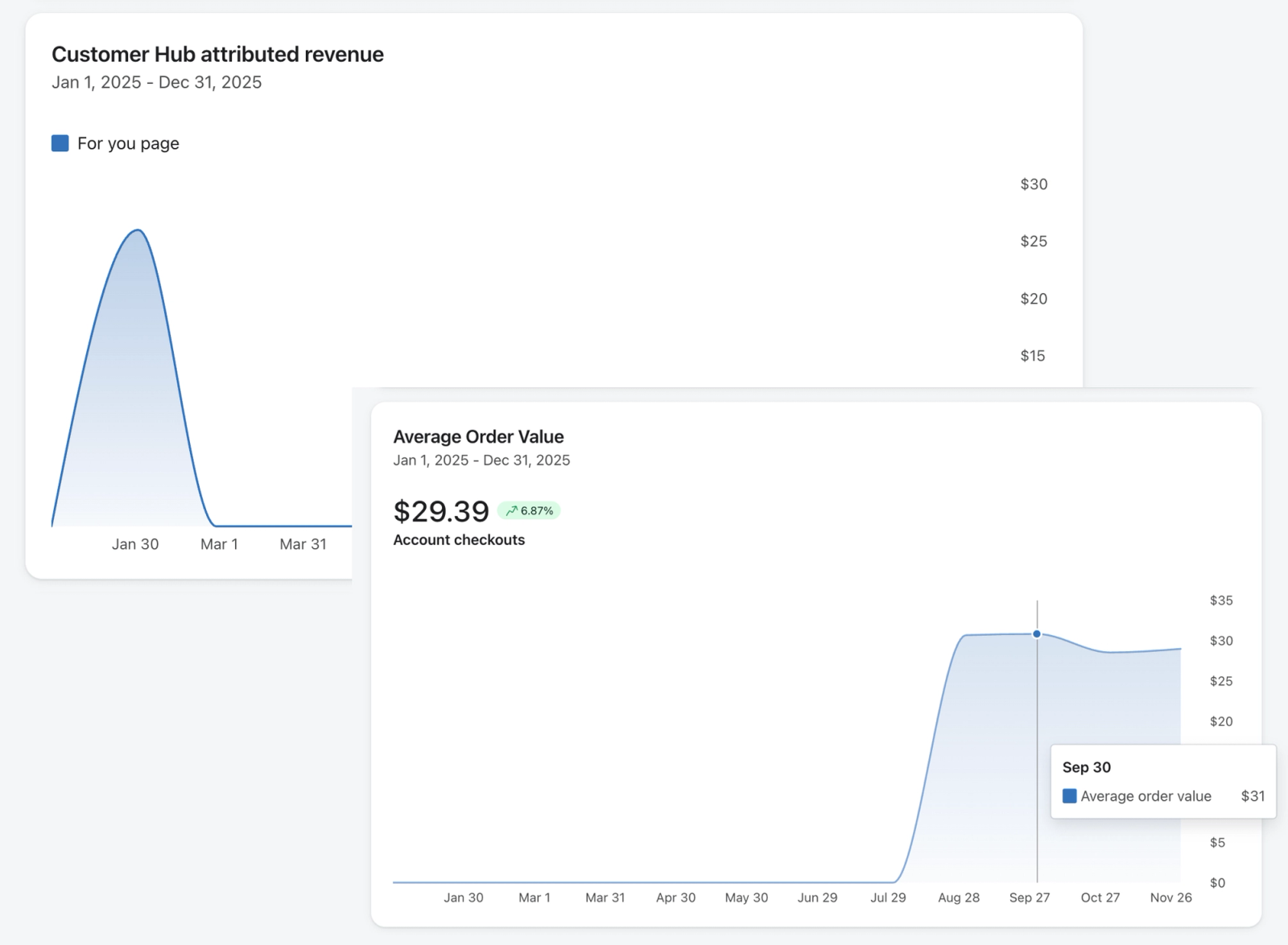Click the Sep 30 data point on the chart
Viewport: 1288px width, 945px height.
(1037, 634)
